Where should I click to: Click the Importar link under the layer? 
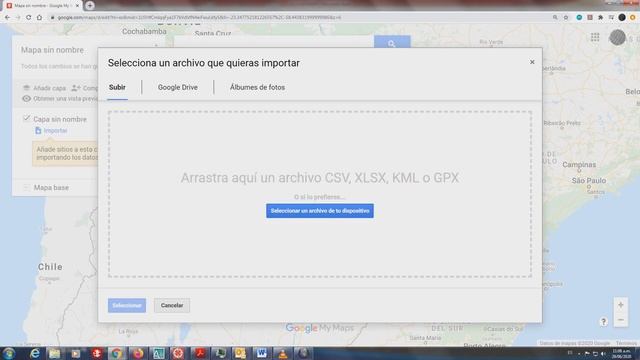[55, 131]
